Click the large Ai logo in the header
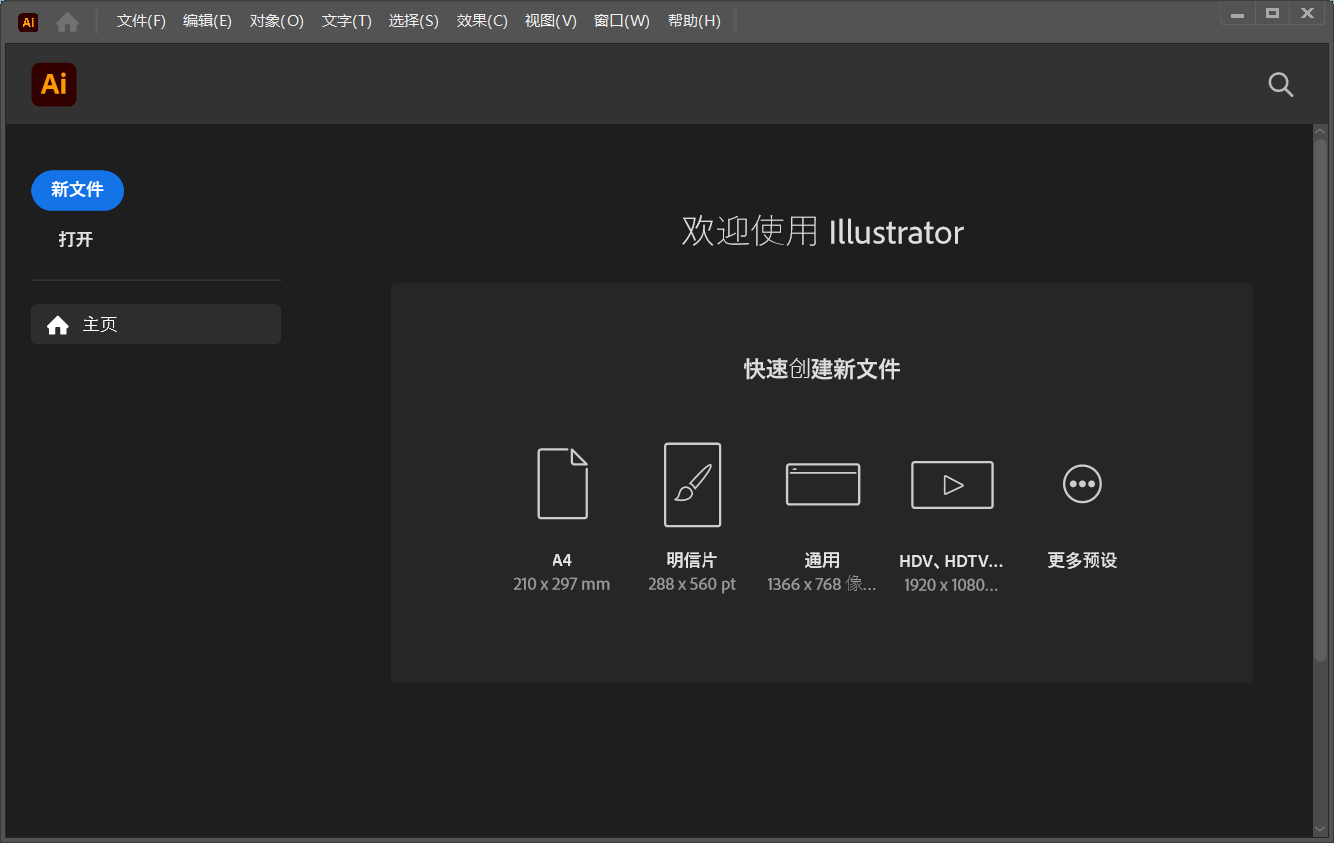Screen dimensions: 1334x843 54,84
